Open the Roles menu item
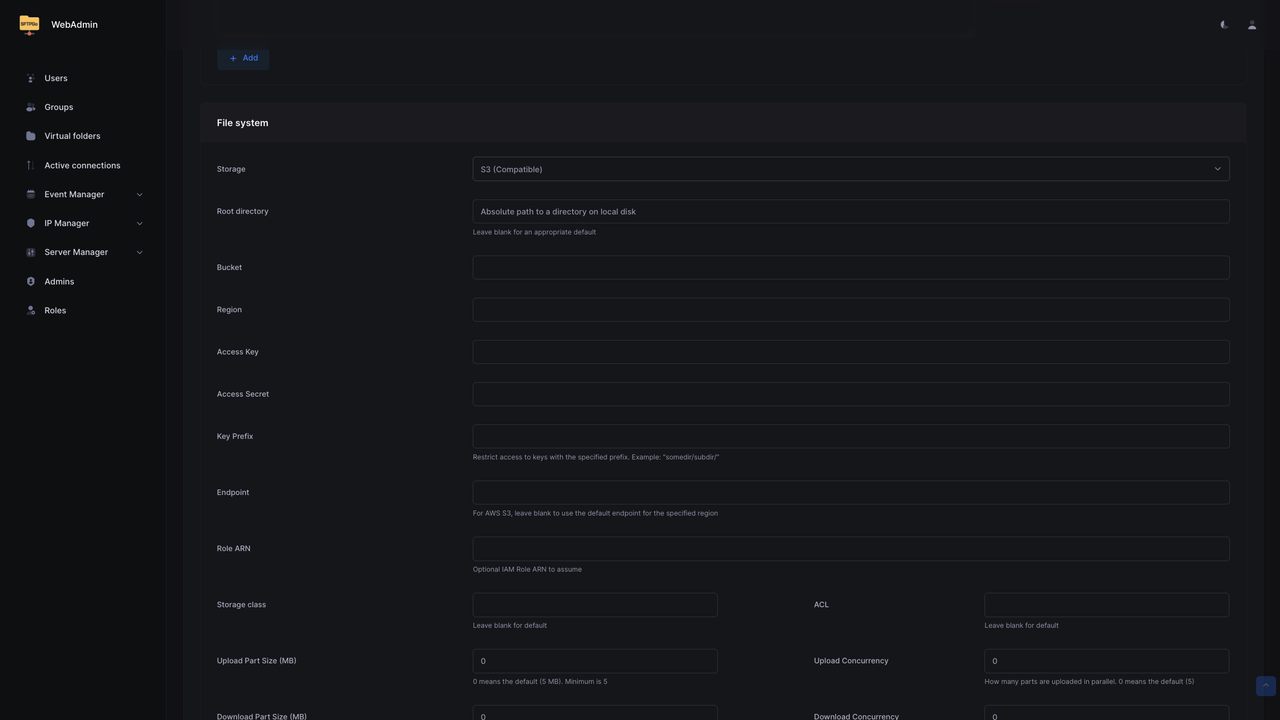The height and width of the screenshot is (720, 1280). click(x=55, y=311)
